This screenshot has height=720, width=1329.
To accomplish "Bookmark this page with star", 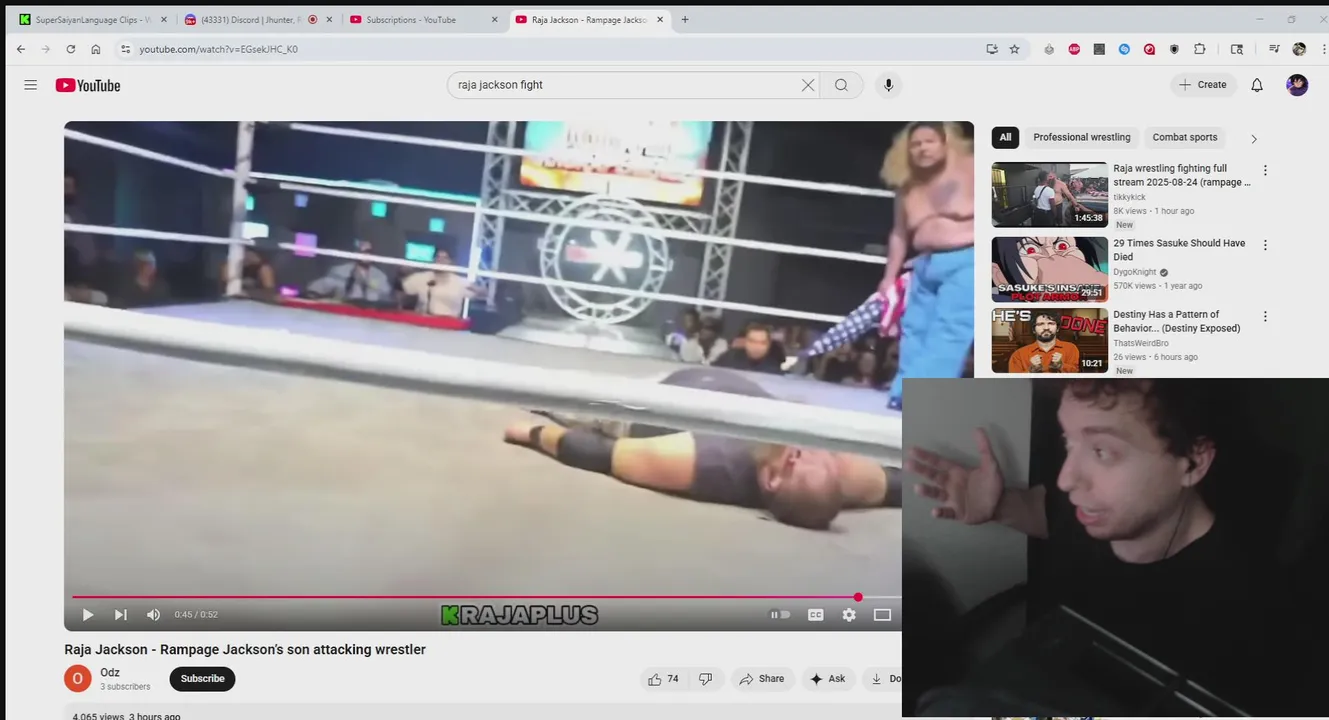I will click(1015, 49).
